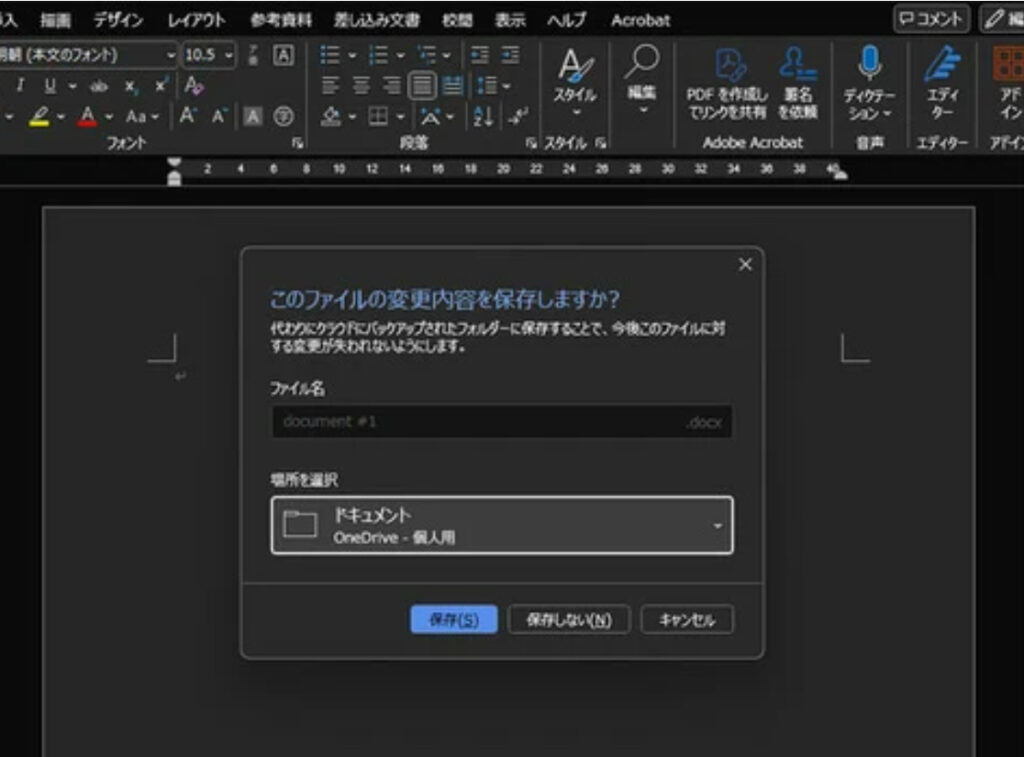Open the レイアウト ribbon tab
1024x757 pixels.
point(197,20)
